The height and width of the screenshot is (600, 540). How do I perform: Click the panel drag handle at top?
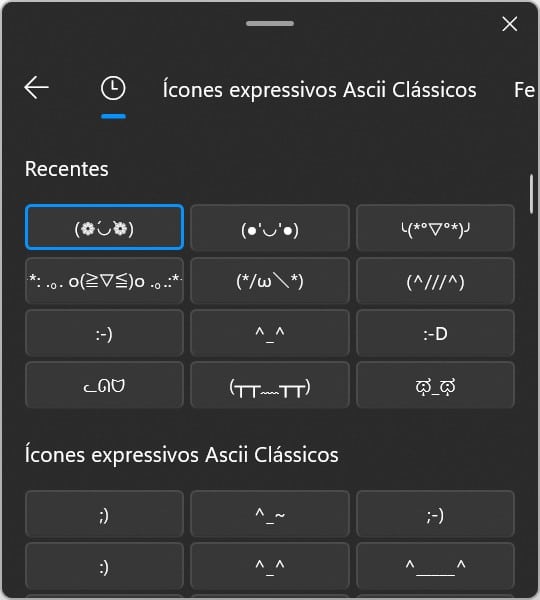point(270,23)
